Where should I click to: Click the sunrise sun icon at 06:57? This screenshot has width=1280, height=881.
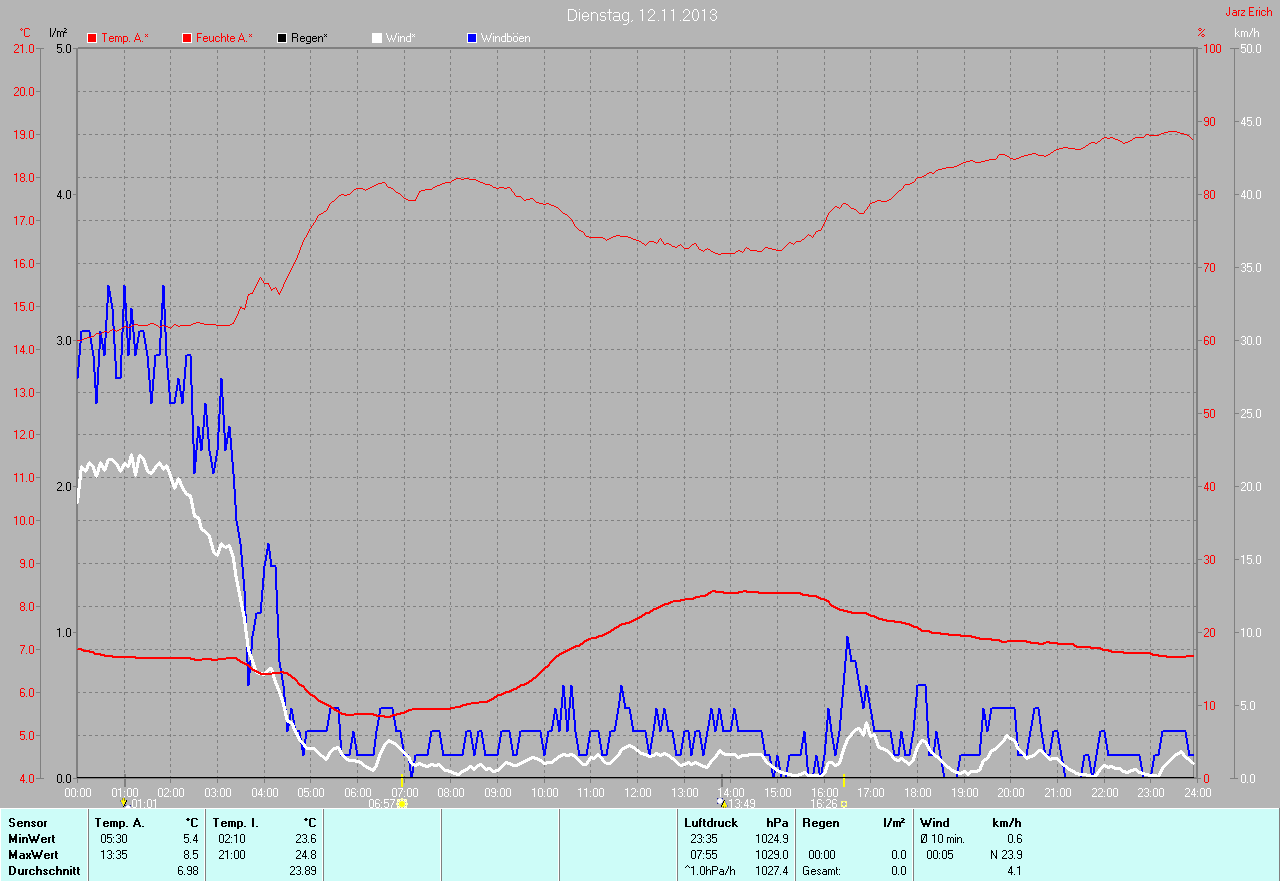pyautogui.click(x=402, y=803)
